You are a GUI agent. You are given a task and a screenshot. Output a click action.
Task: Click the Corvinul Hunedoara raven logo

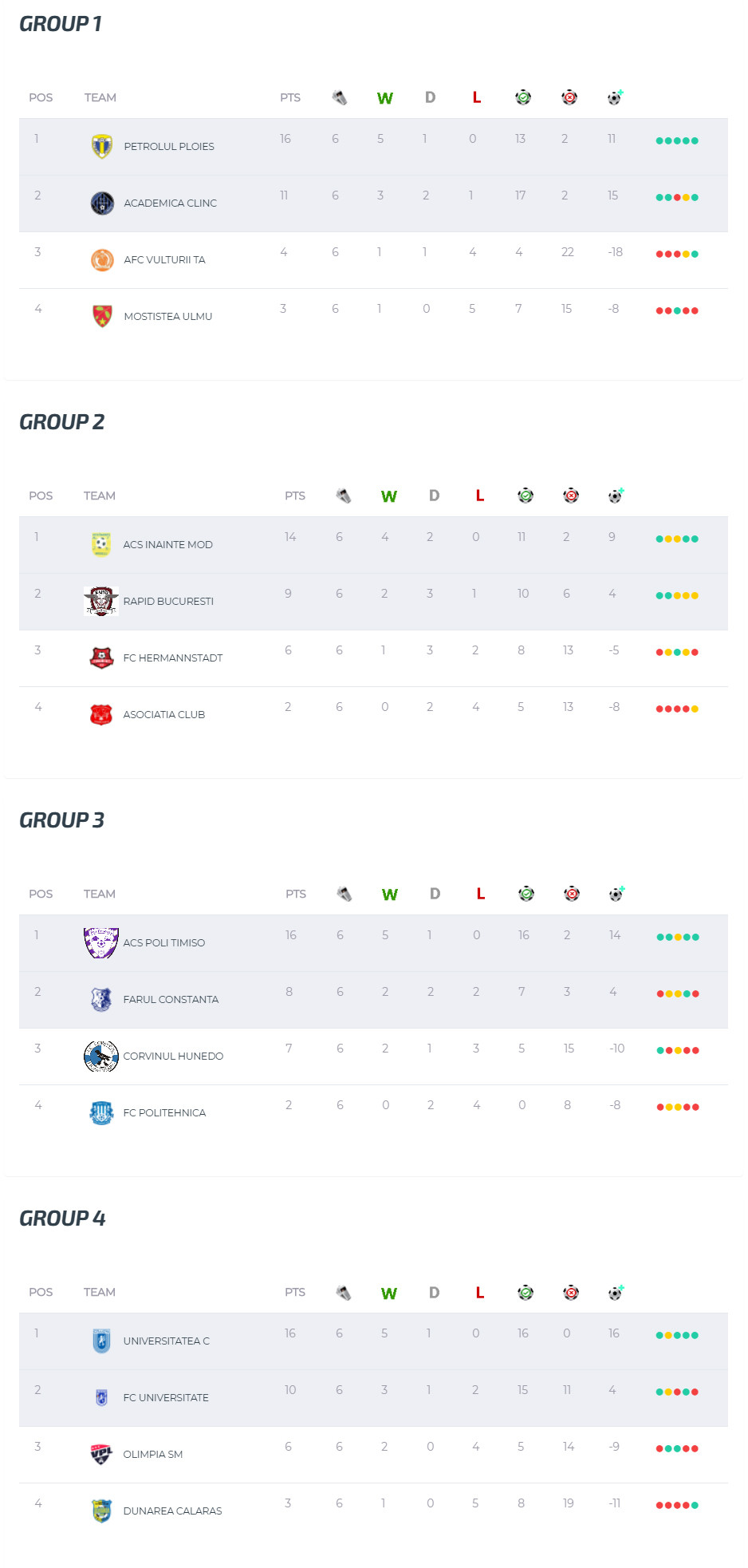pos(101,1056)
